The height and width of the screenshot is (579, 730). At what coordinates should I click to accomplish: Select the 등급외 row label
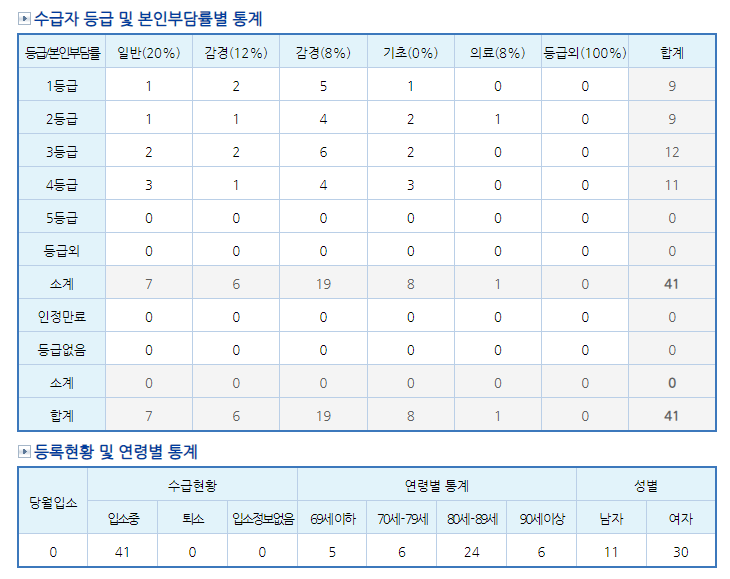(62, 251)
